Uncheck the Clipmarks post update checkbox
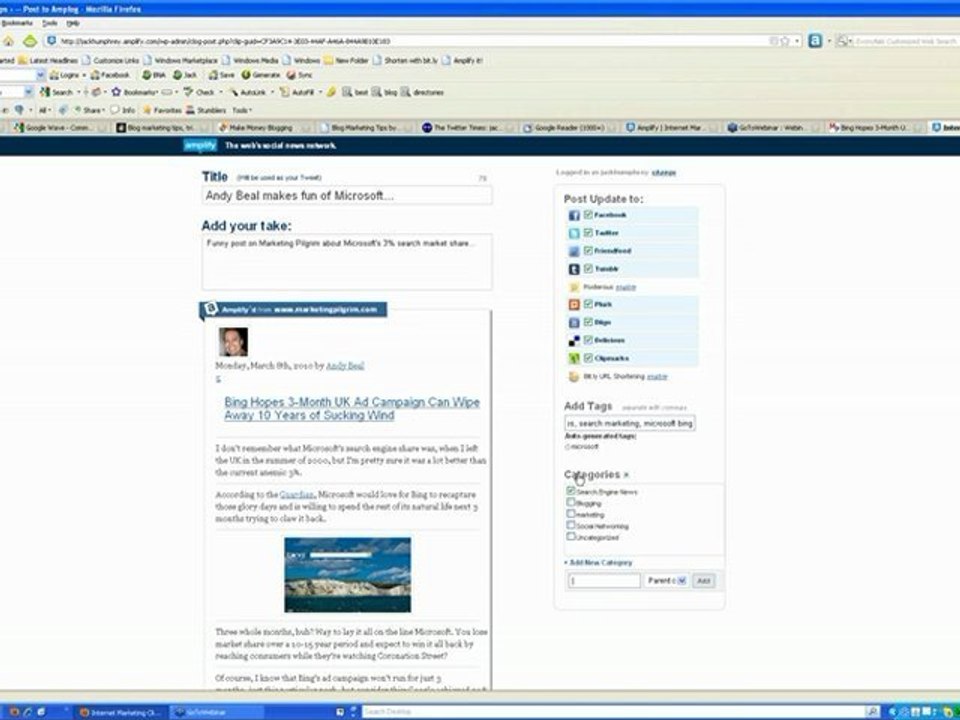The image size is (960, 720). (588, 358)
